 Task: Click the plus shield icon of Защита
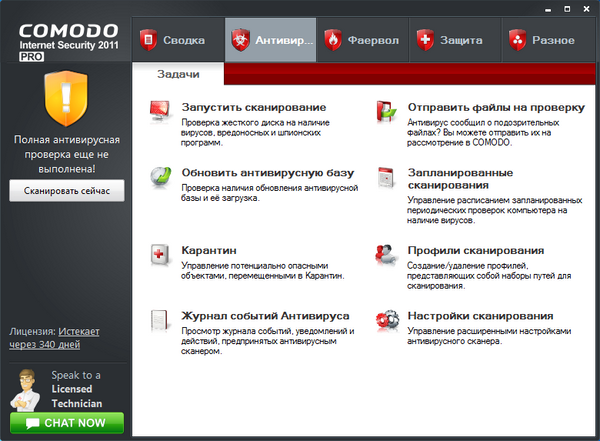[x=425, y=40]
